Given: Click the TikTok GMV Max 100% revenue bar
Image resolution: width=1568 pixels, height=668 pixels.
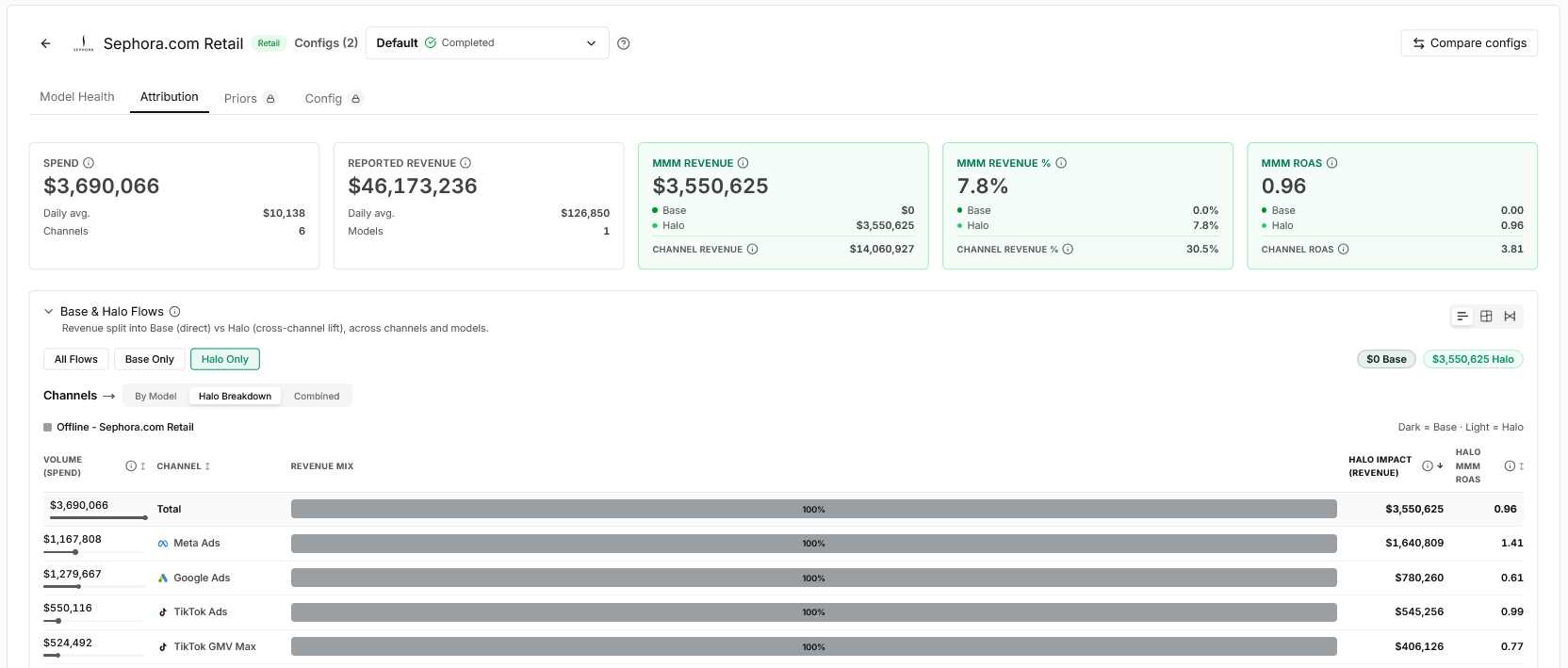Looking at the screenshot, I should pos(813,647).
